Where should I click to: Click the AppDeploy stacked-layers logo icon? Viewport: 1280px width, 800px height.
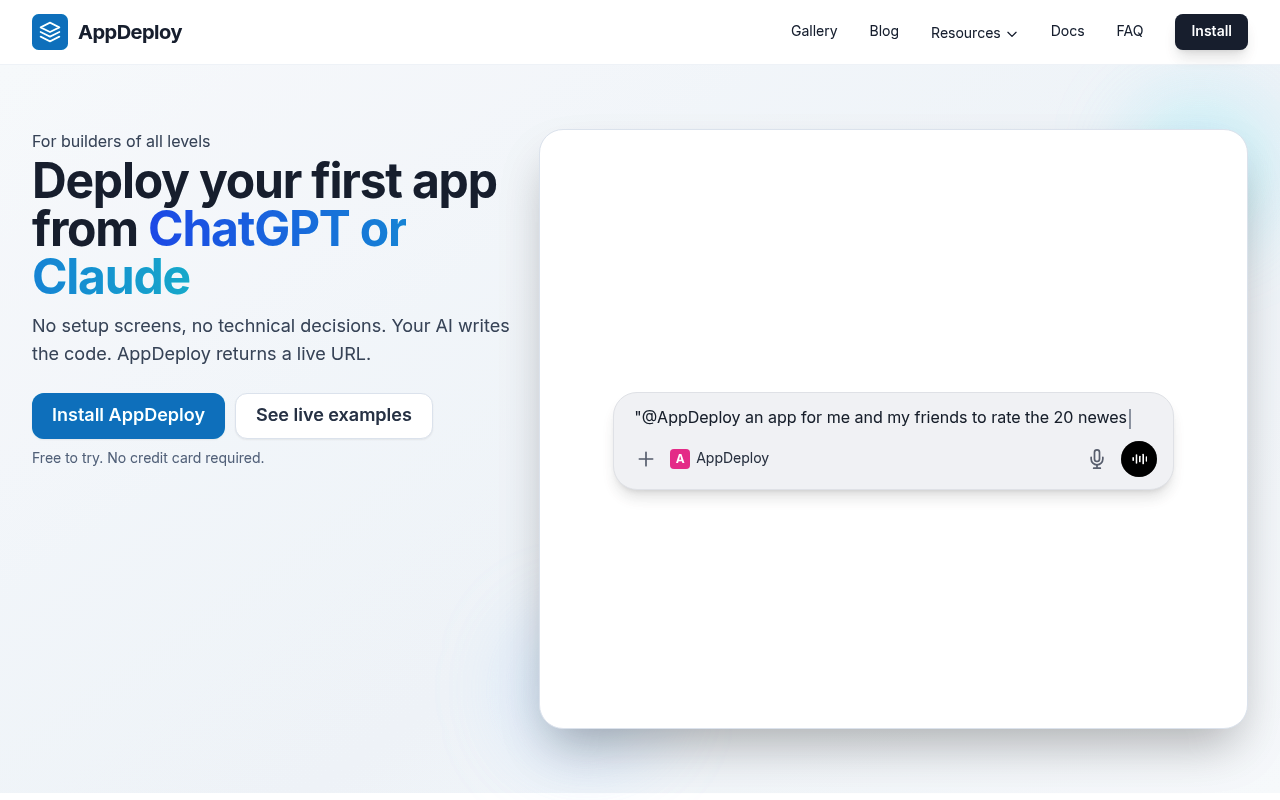(x=50, y=32)
